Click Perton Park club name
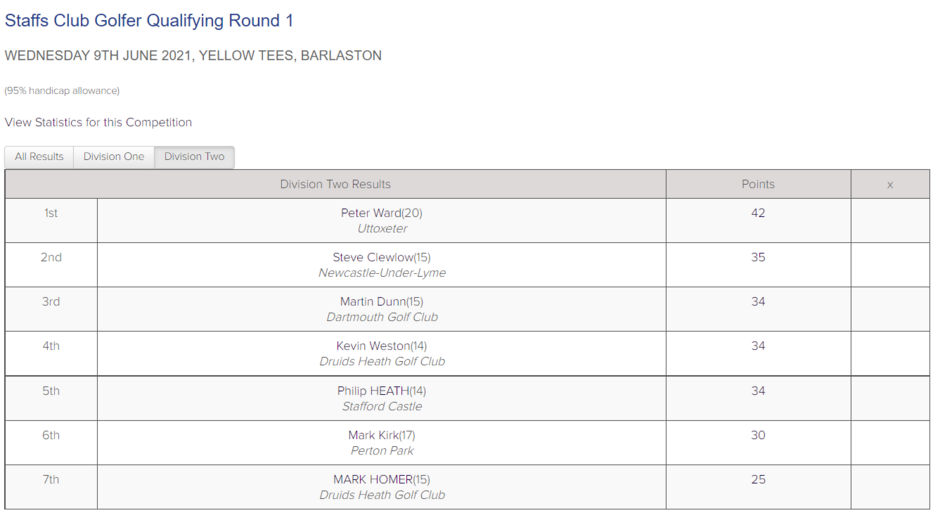The height and width of the screenshot is (513, 940). [x=382, y=451]
